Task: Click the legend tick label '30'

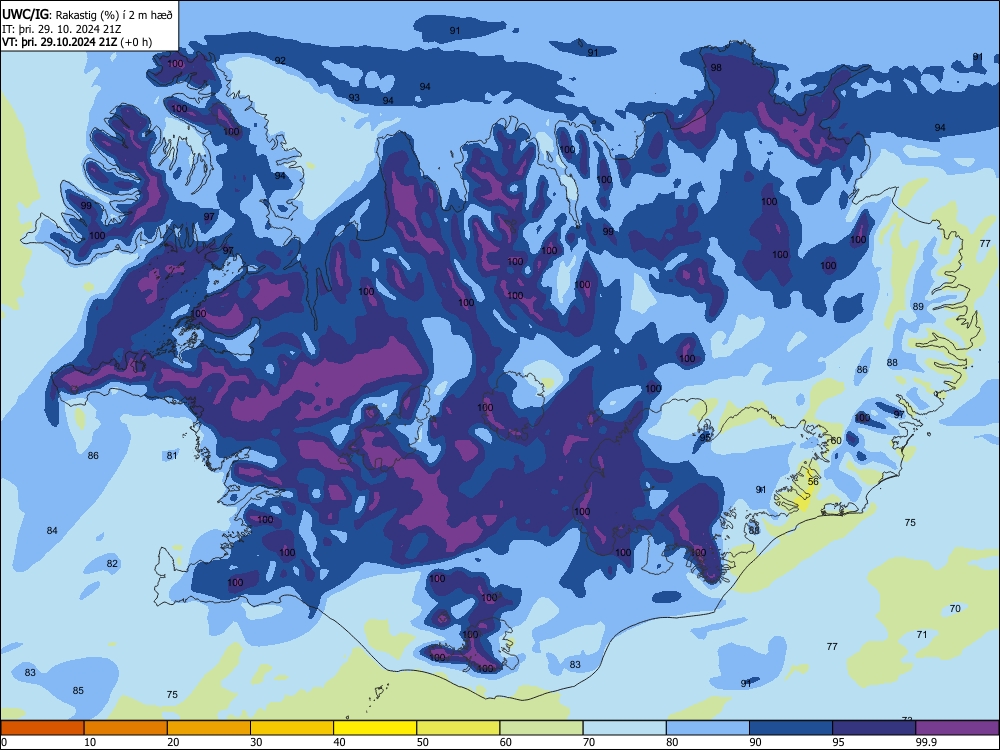Action: tap(256, 742)
